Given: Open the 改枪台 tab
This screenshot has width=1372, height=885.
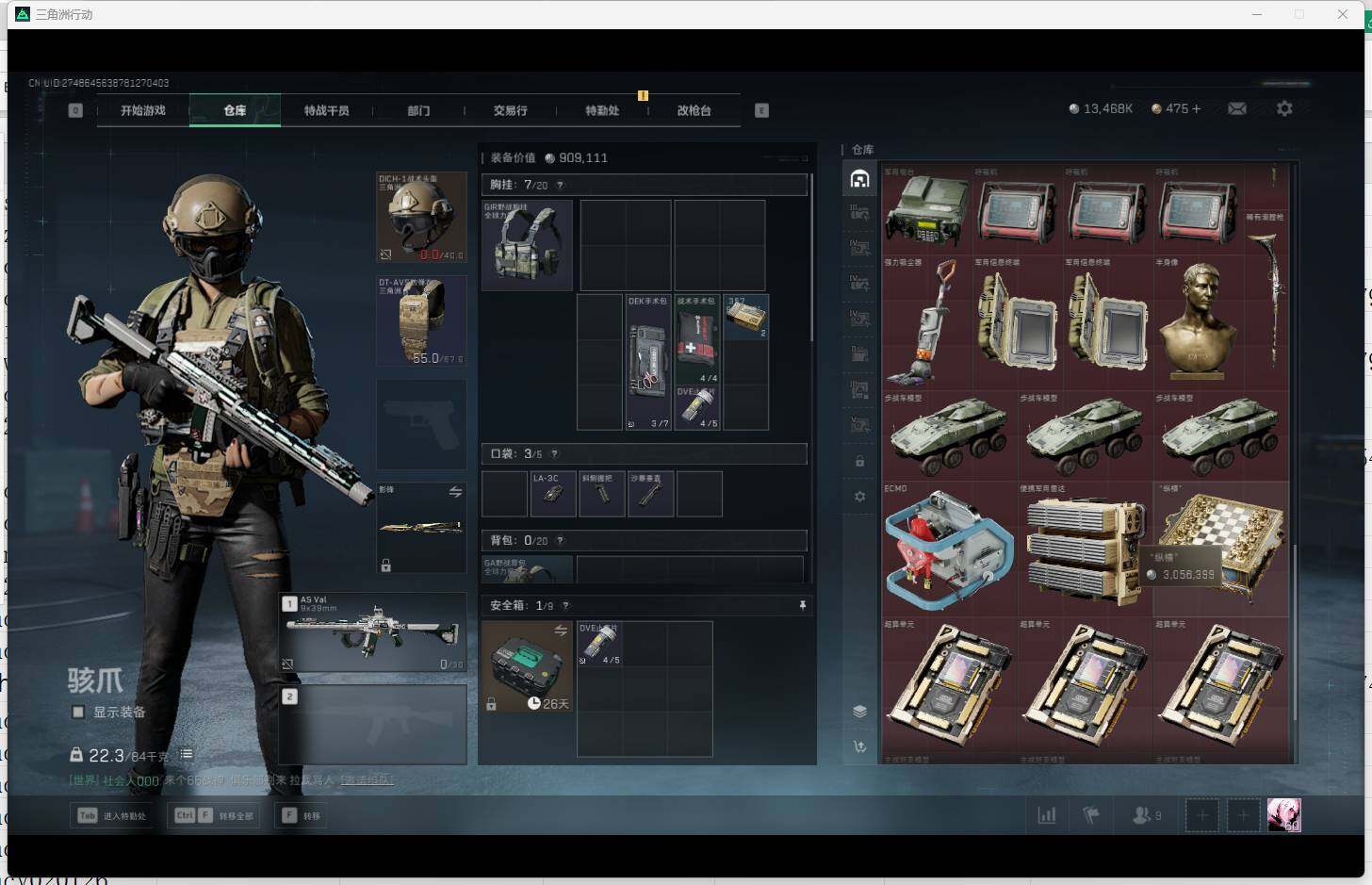Looking at the screenshot, I should point(694,110).
